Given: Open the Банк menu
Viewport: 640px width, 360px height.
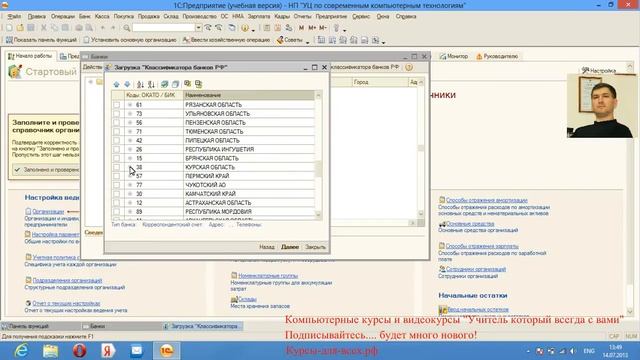Looking at the screenshot, I should click(x=85, y=17).
